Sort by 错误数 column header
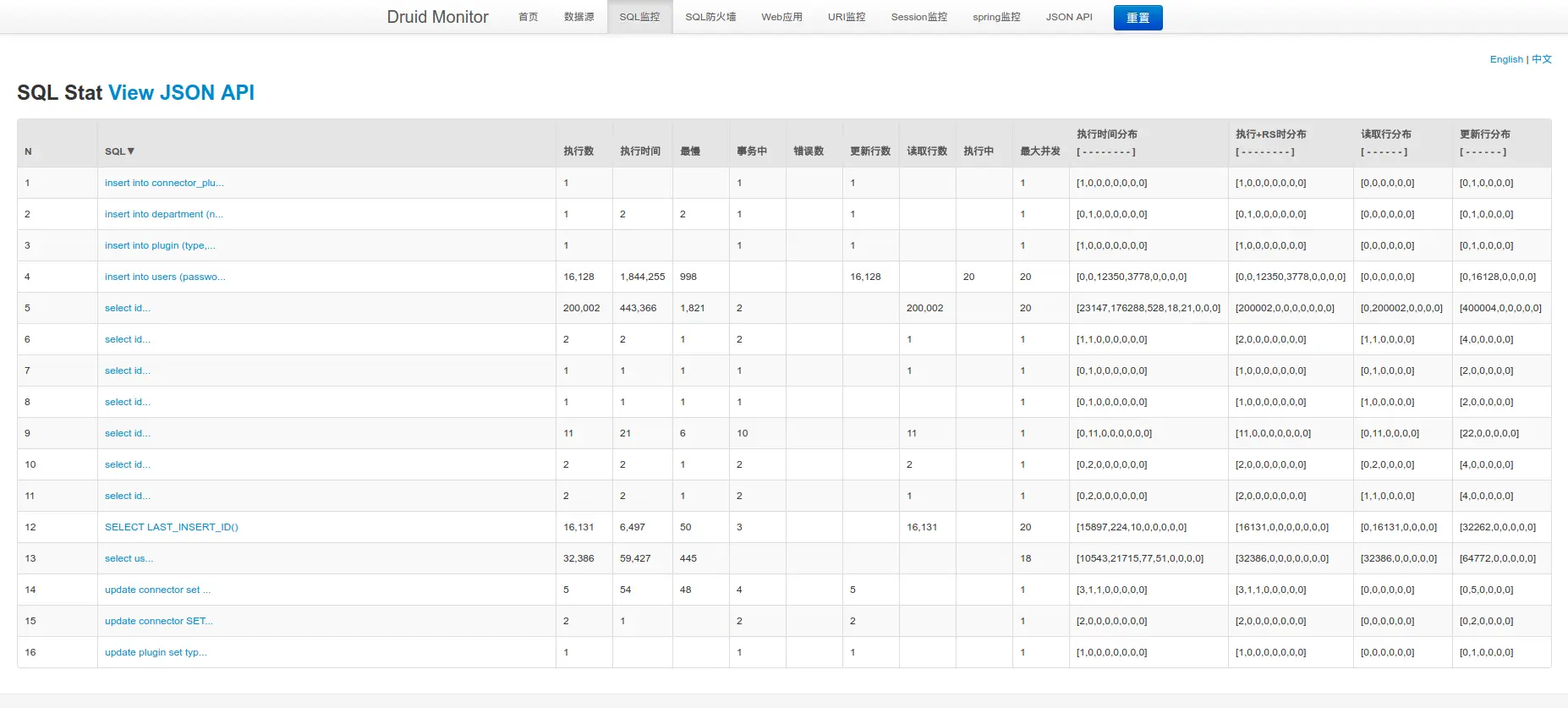 tap(809, 151)
